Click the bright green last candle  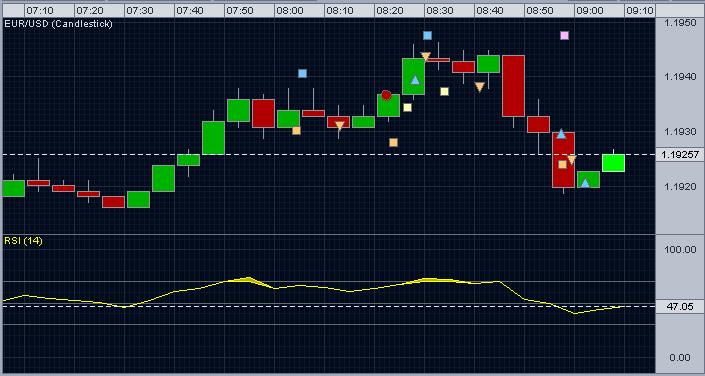pos(613,163)
